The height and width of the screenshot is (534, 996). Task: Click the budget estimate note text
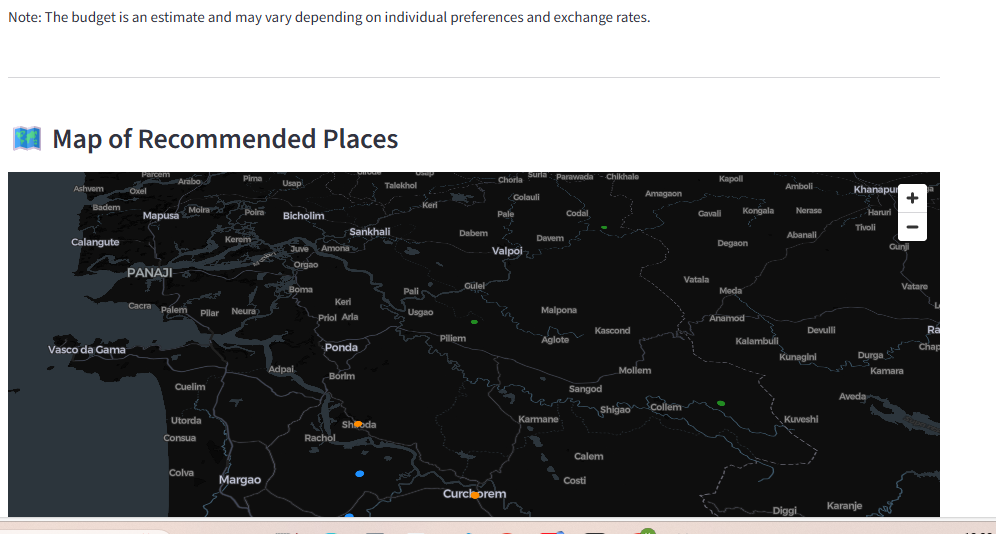click(329, 18)
